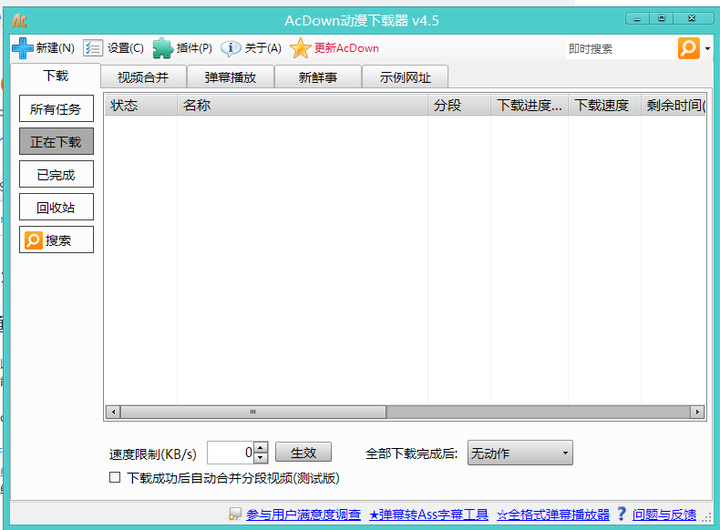Open 设置(C) settings checklist icon

coord(93,48)
